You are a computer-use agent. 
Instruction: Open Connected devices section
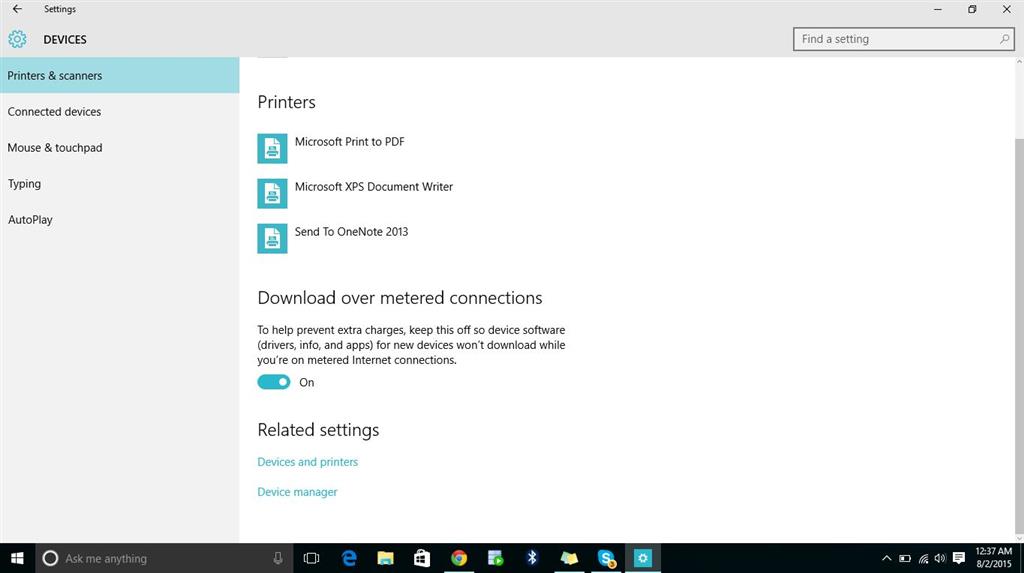pos(120,112)
